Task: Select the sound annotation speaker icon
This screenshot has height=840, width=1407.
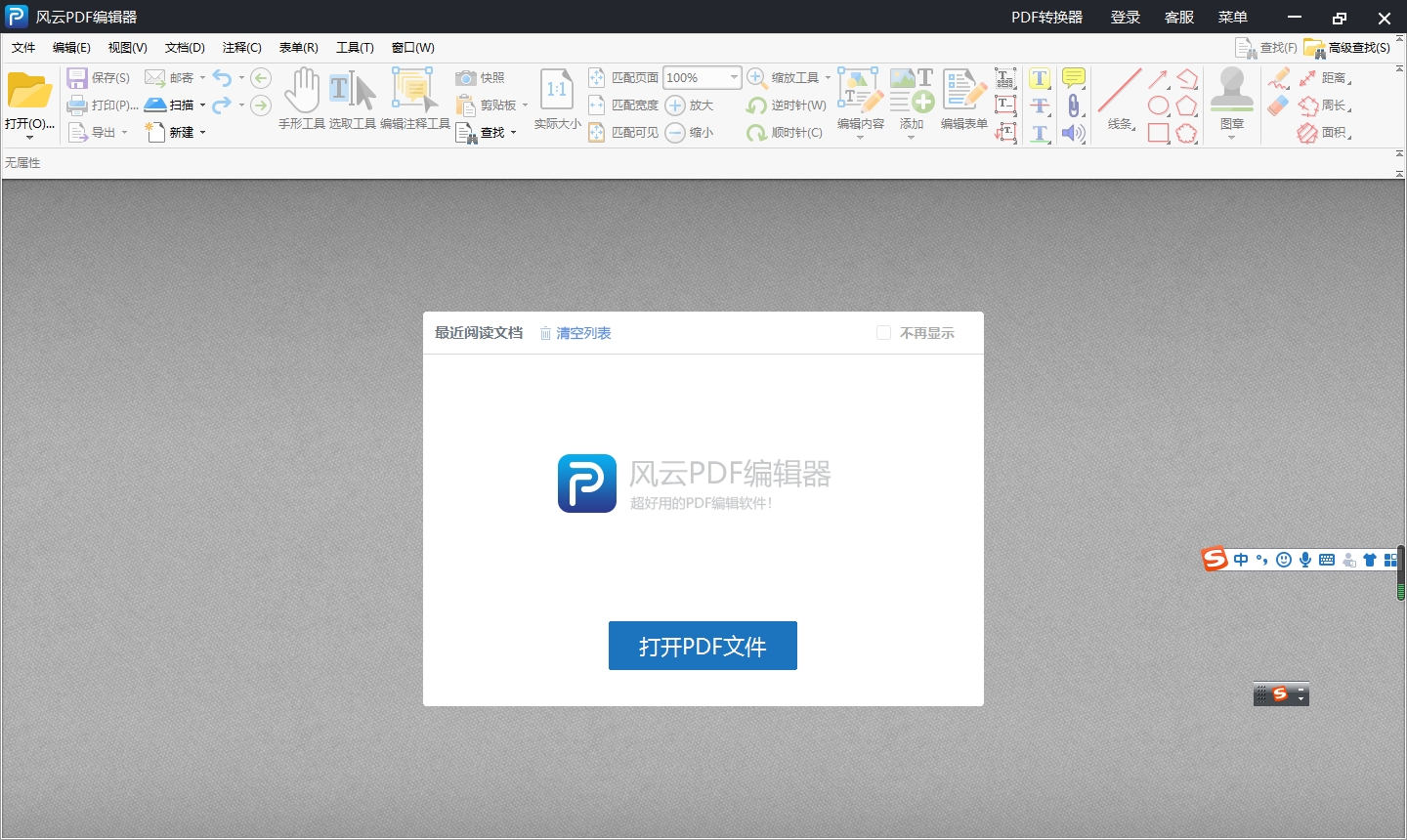Action: (x=1074, y=133)
